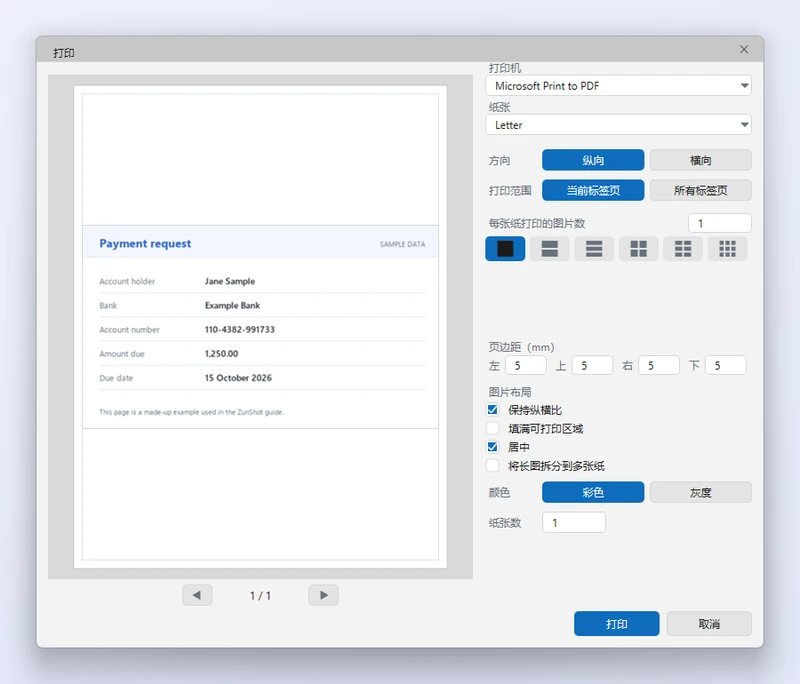Switch orientation to 横向
800x684 pixels.
click(x=701, y=160)
